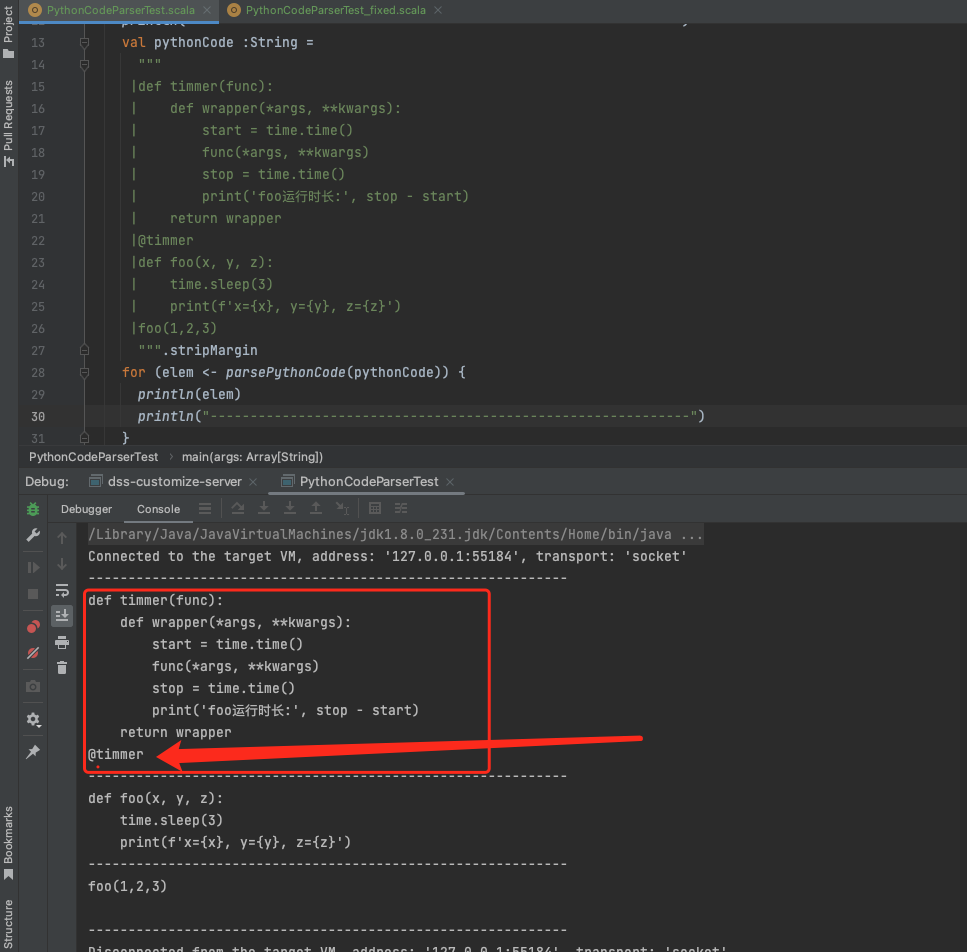The image size is (967, 952).
Task: Switch to the Debugger tab
Action: tap(86, 509)
